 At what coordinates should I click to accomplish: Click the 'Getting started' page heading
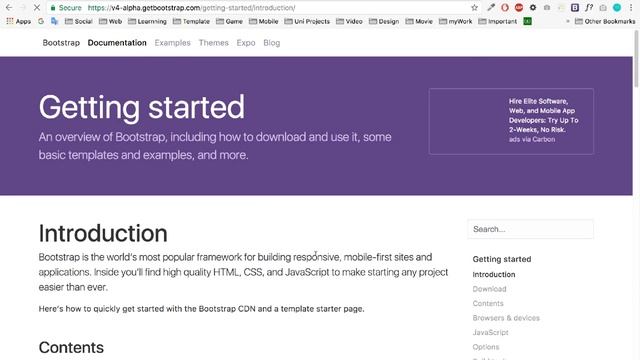click(x=142, y=107)
